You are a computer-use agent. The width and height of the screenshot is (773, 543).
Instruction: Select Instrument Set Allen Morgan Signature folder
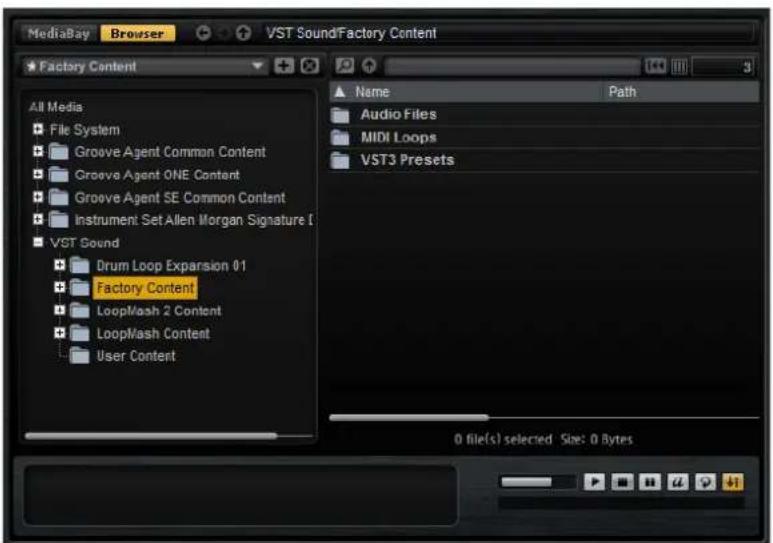tap(193, 220)
